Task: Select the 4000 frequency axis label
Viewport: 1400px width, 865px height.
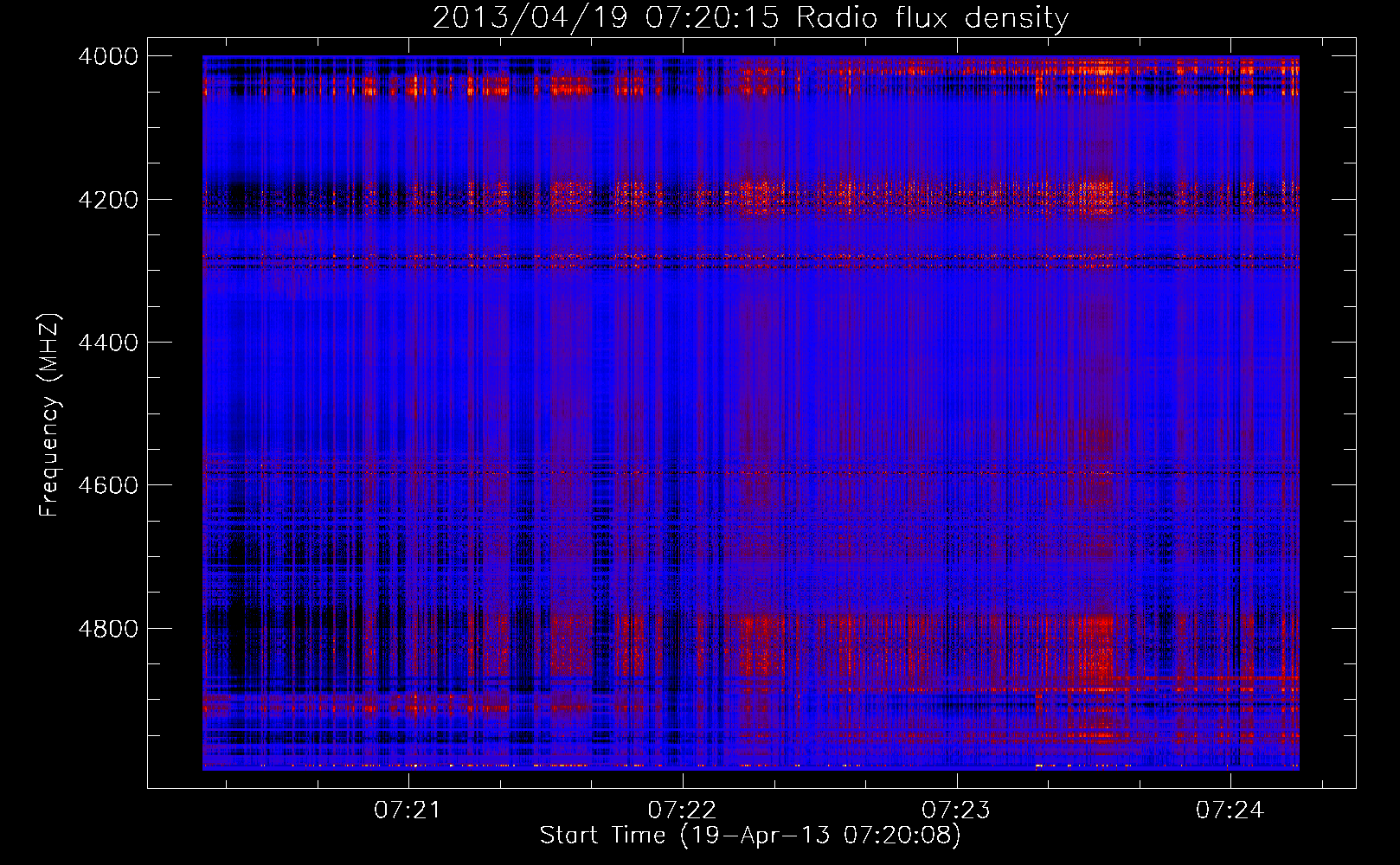Action: pyautogui.click(x=108, y=56)
